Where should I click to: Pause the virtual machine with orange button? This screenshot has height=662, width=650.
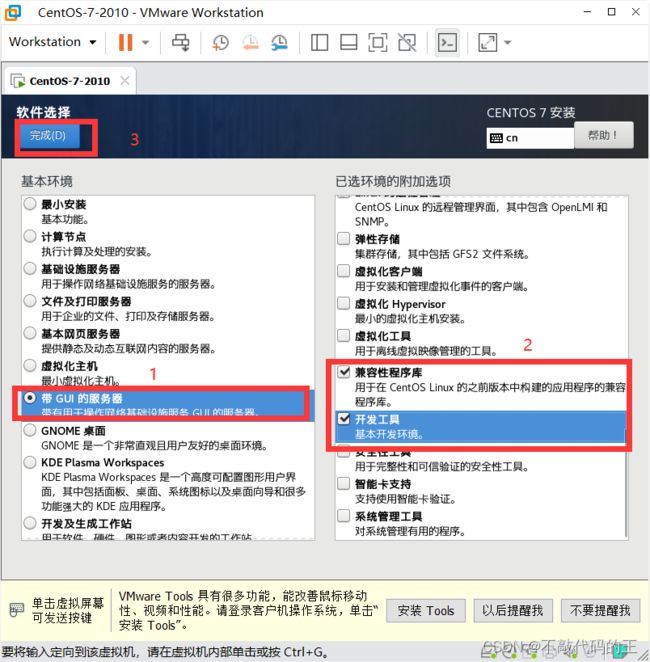pyautogui.click(x=125, y=42)
